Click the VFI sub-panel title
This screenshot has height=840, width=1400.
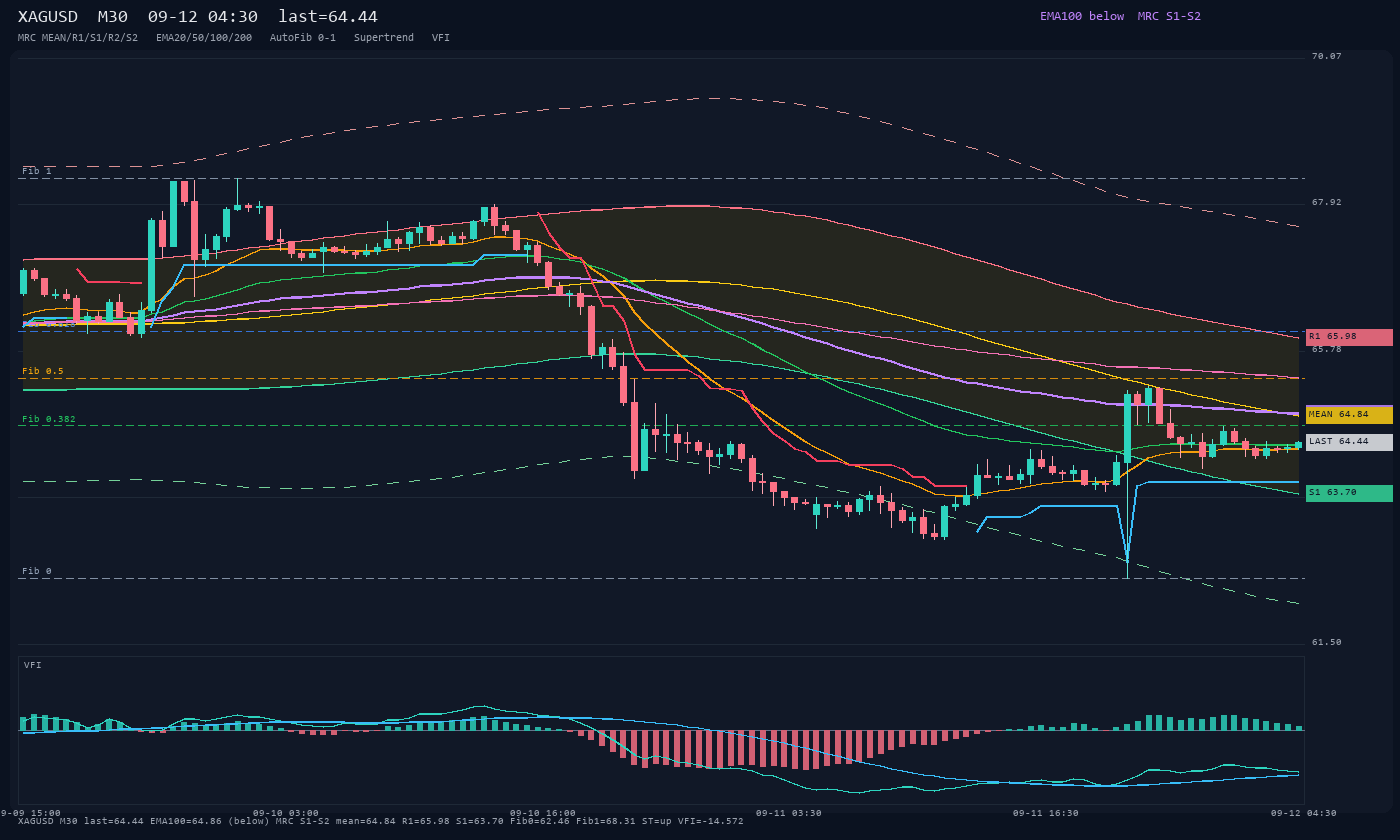click(x=33, y=665)
